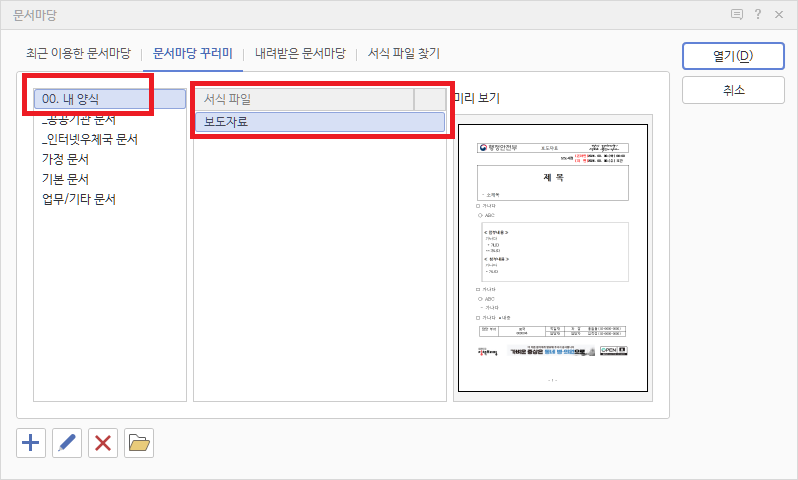Add a new template folder with plus icon
The image size is (798, 480).
click(31, 443)
